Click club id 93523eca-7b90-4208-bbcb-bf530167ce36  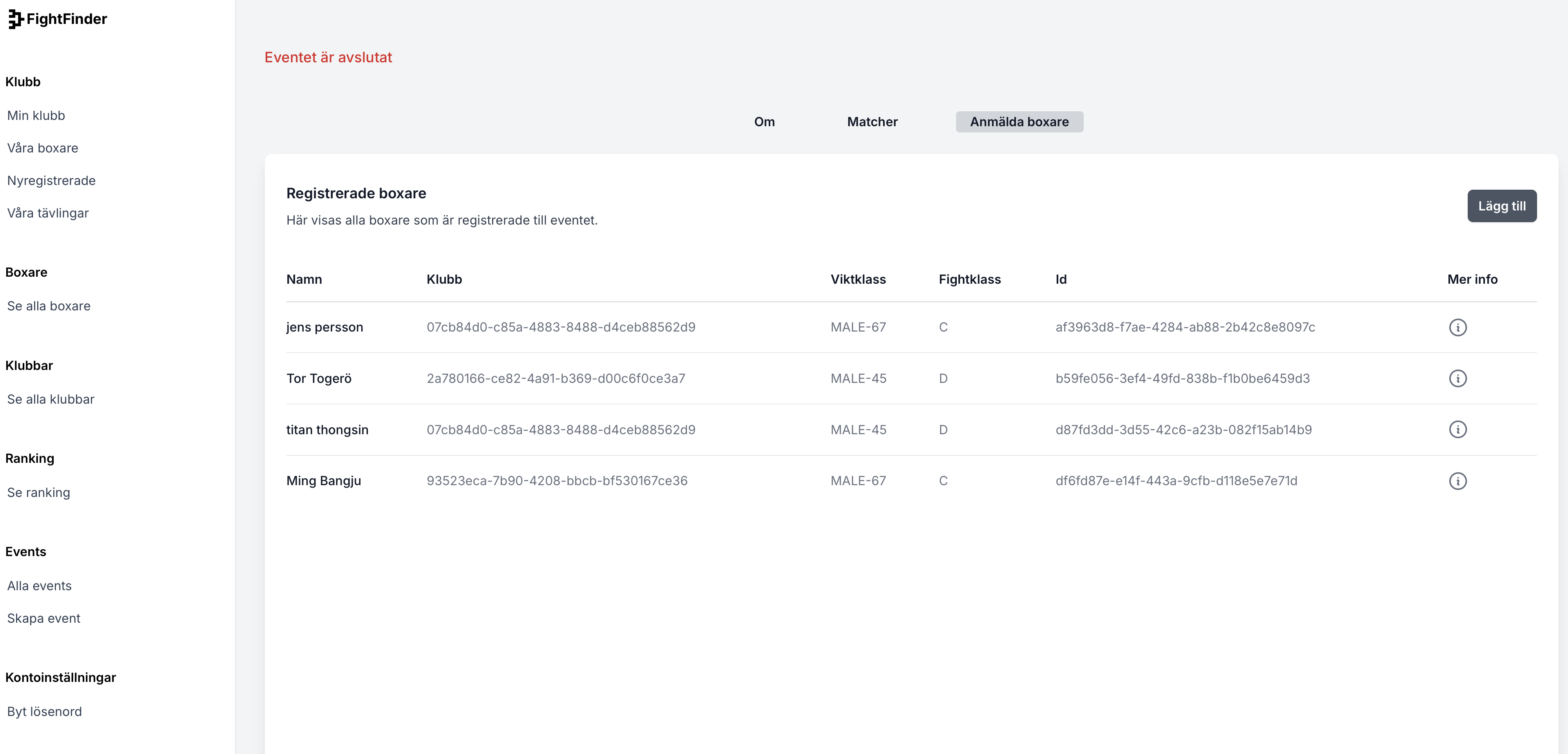556,480
